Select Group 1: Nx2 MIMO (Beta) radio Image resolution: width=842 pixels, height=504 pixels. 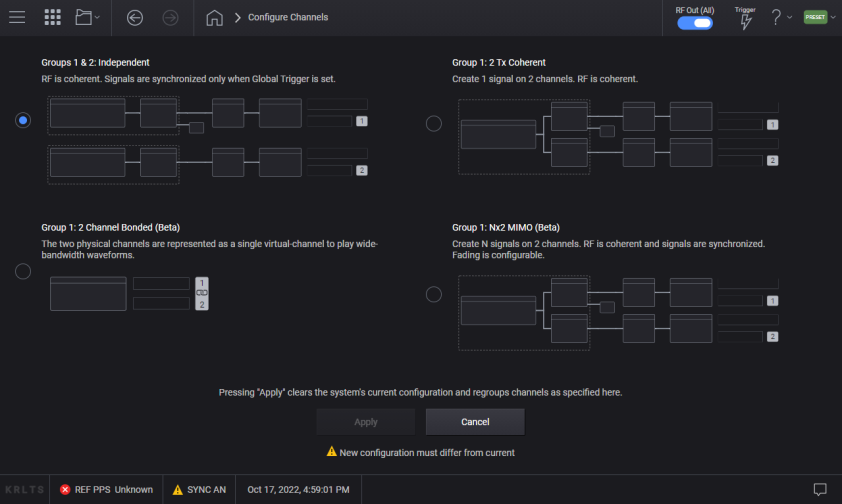tap(434, 294)
